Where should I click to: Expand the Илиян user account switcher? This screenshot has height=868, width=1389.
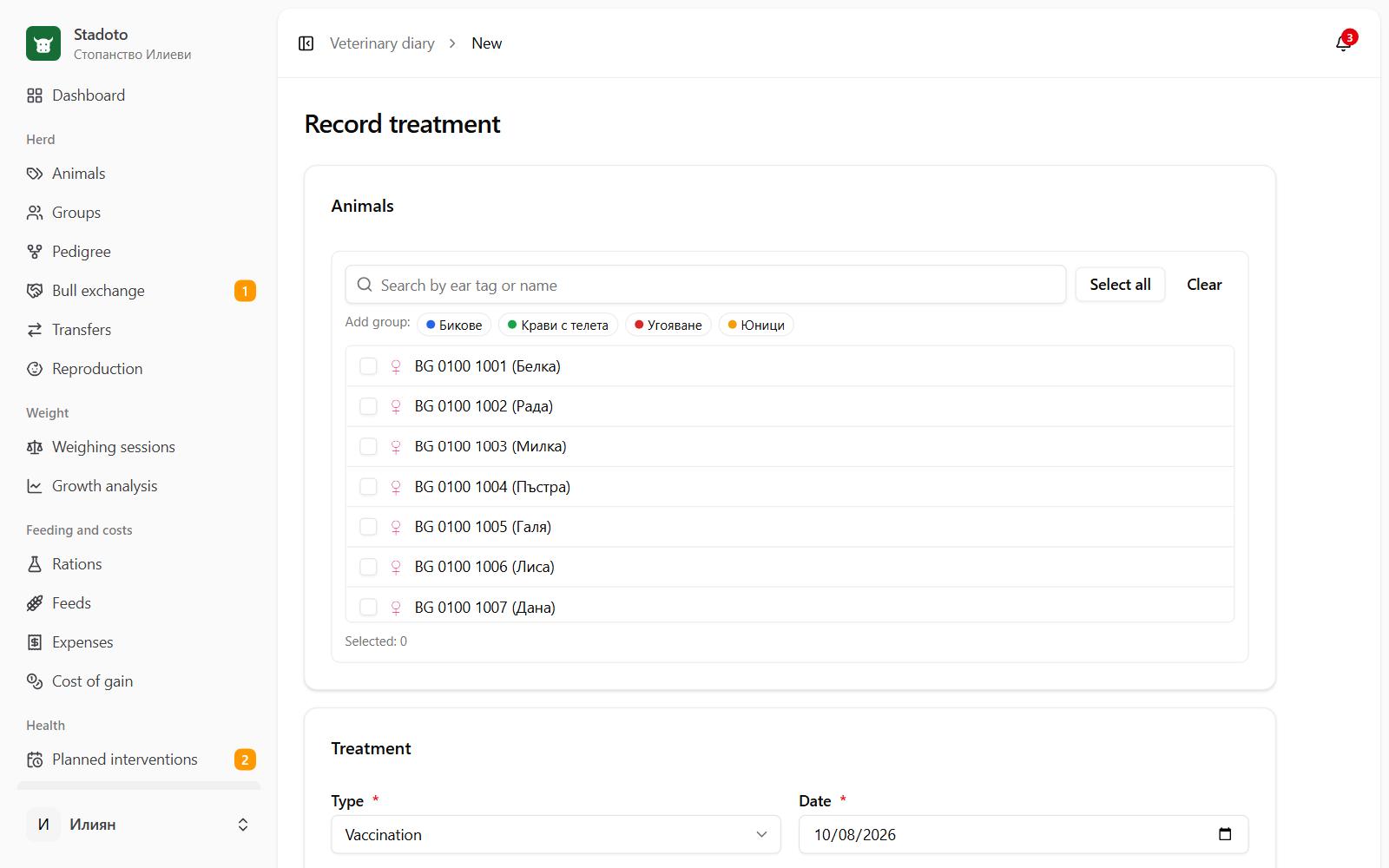139,825
